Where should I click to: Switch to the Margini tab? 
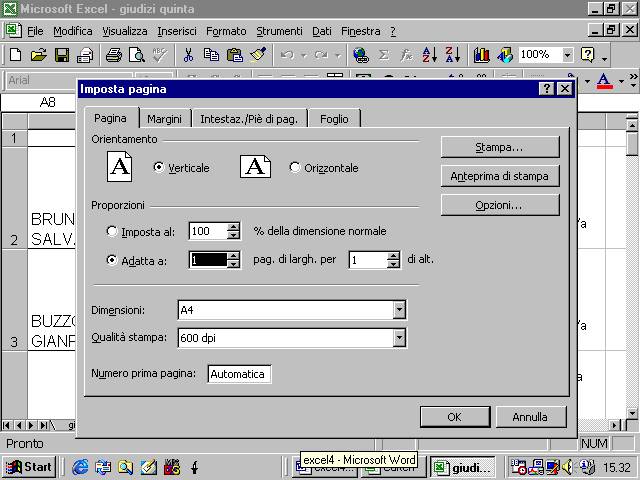tap(164, 119)
